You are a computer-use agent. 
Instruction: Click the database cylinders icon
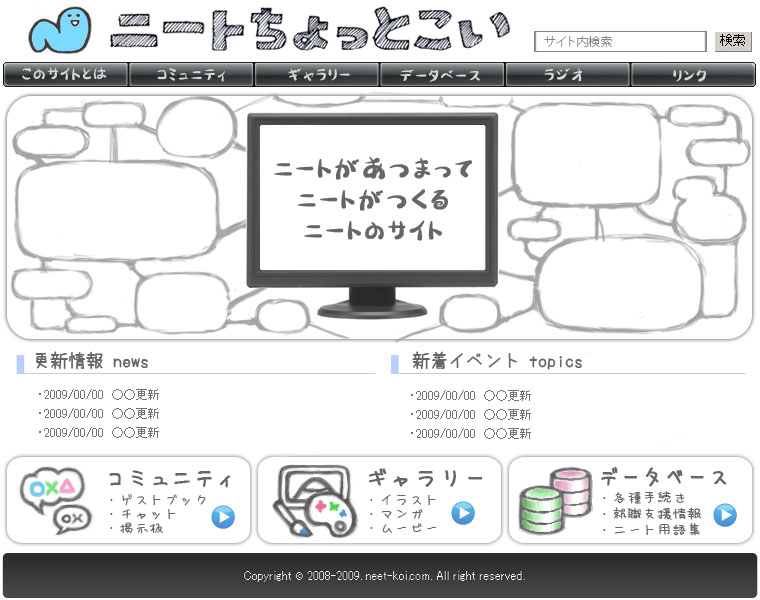(555, 500)
